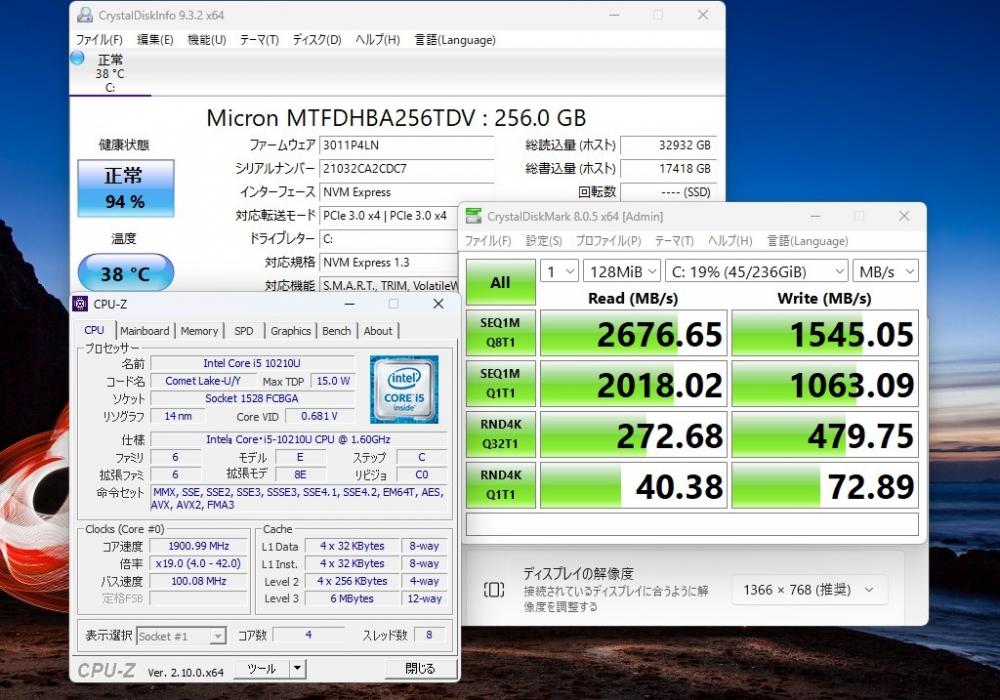
Task: Close the CPU-Z window
Action: [x=438, y=304]
